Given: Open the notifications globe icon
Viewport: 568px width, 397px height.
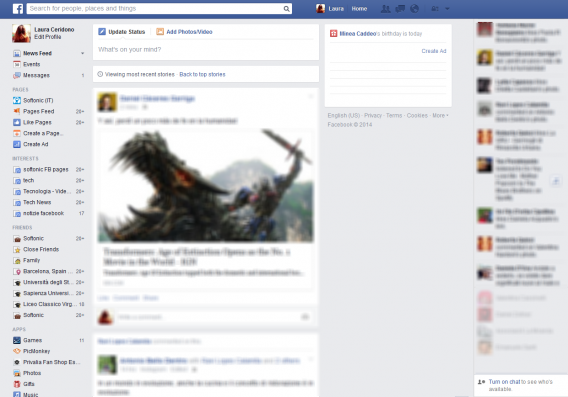Looking at the screenshot, I should (x=414, y=9).
